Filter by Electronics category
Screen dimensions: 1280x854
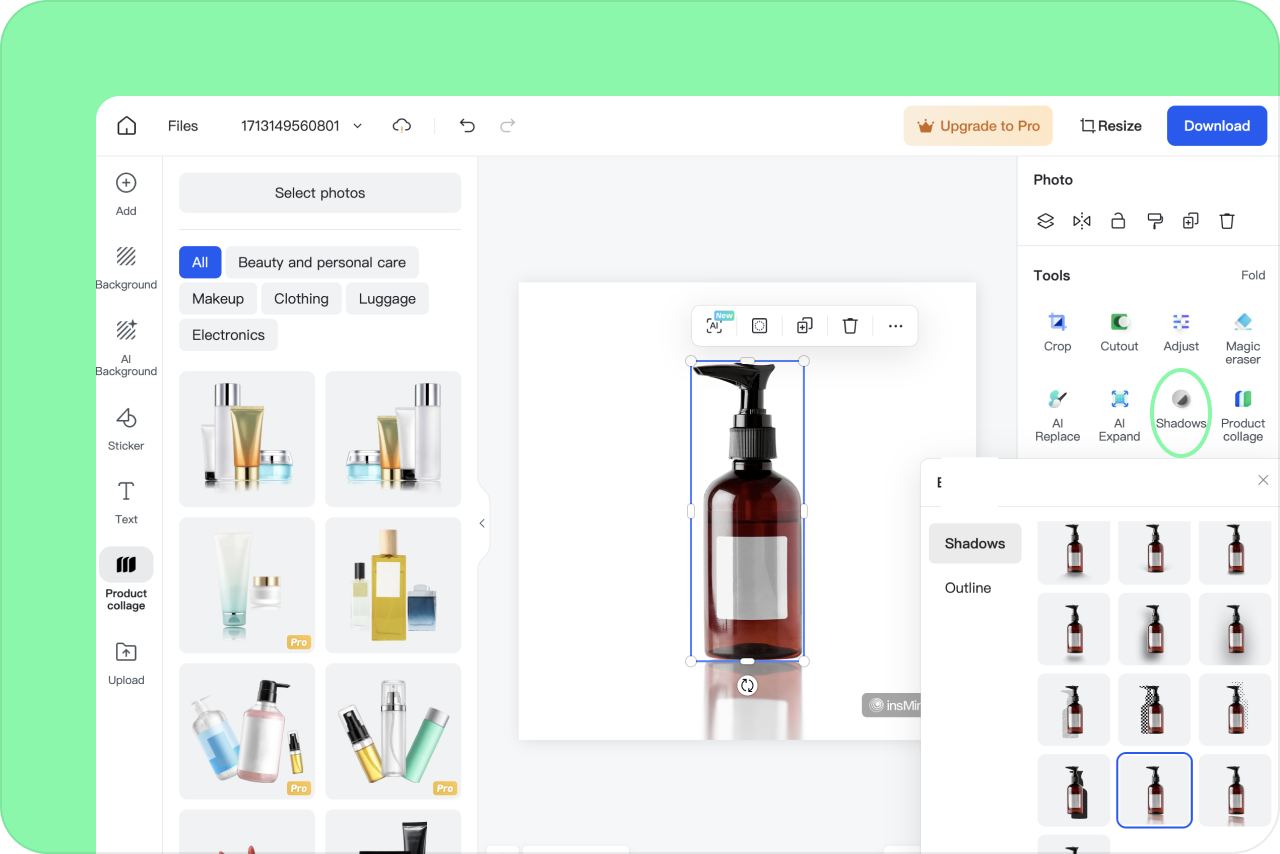pos(228,334)
